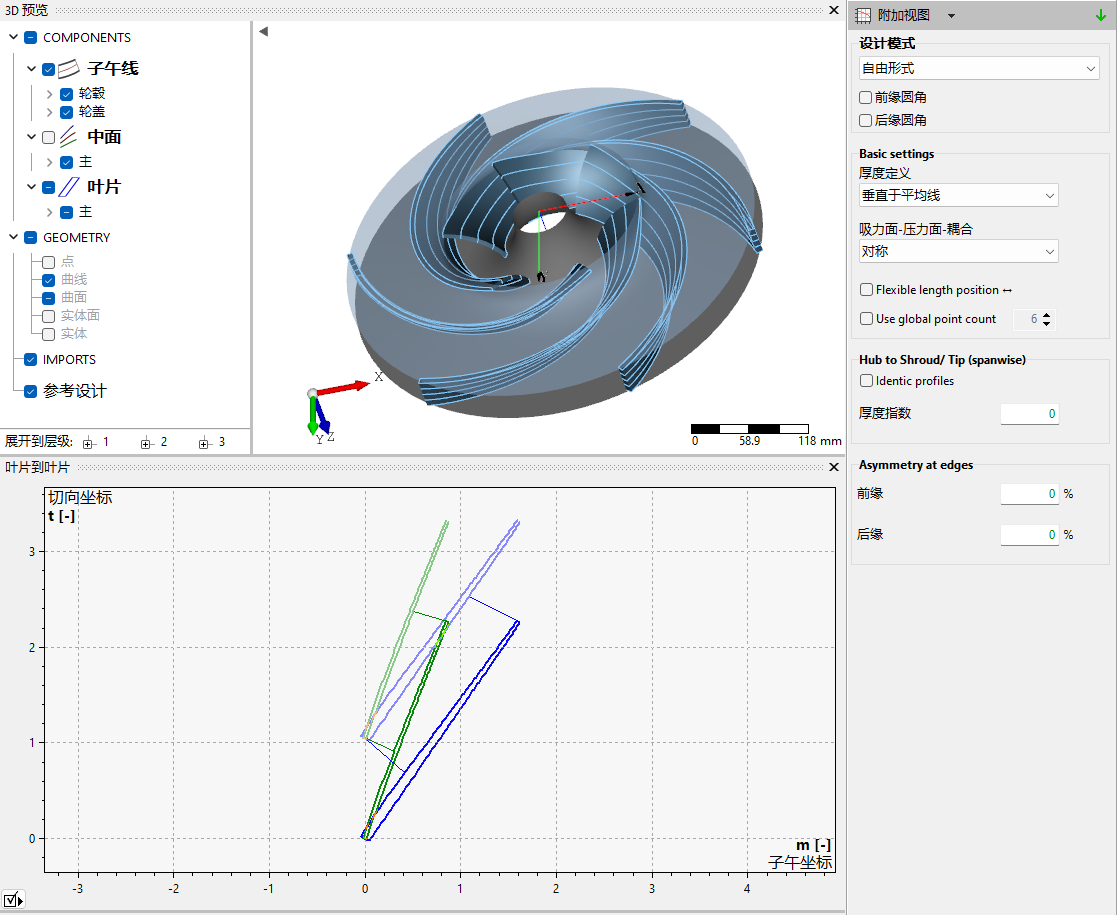Click the 叶片 blade icon in tree
Image resolution: width=1117 pixels, height=915 pixels.
[69, 187]
